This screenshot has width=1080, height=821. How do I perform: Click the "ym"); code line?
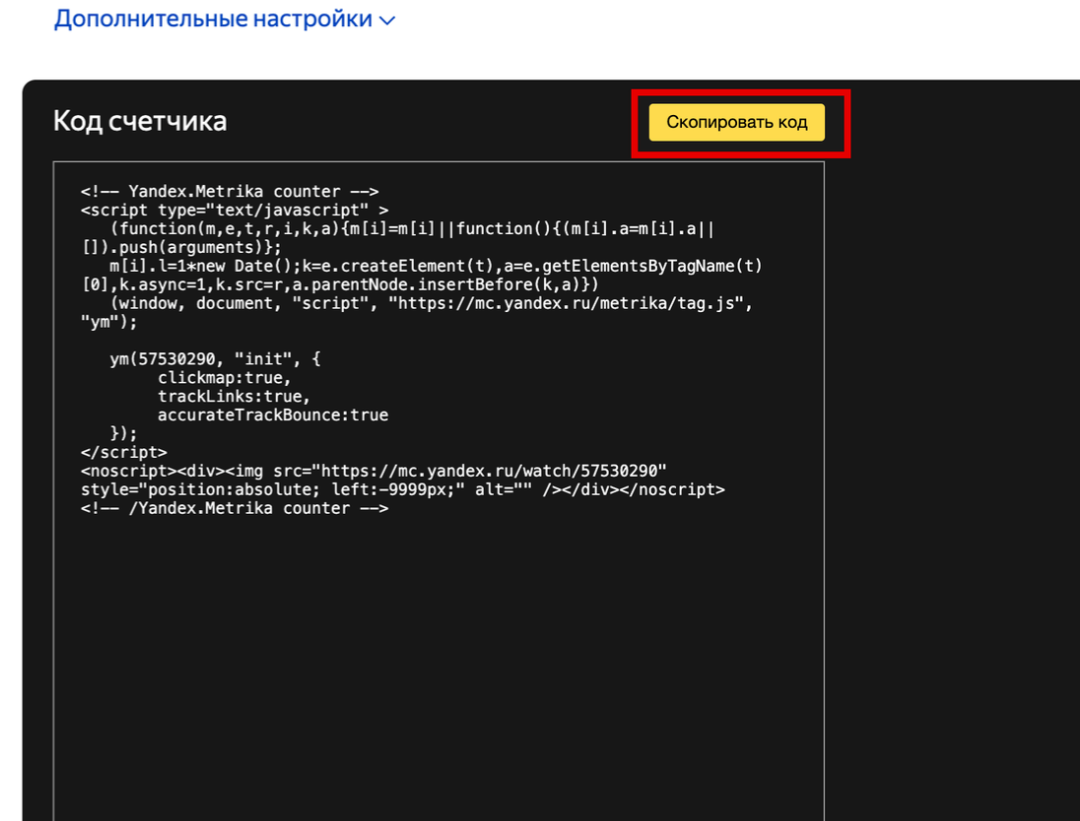pos(109,322)
